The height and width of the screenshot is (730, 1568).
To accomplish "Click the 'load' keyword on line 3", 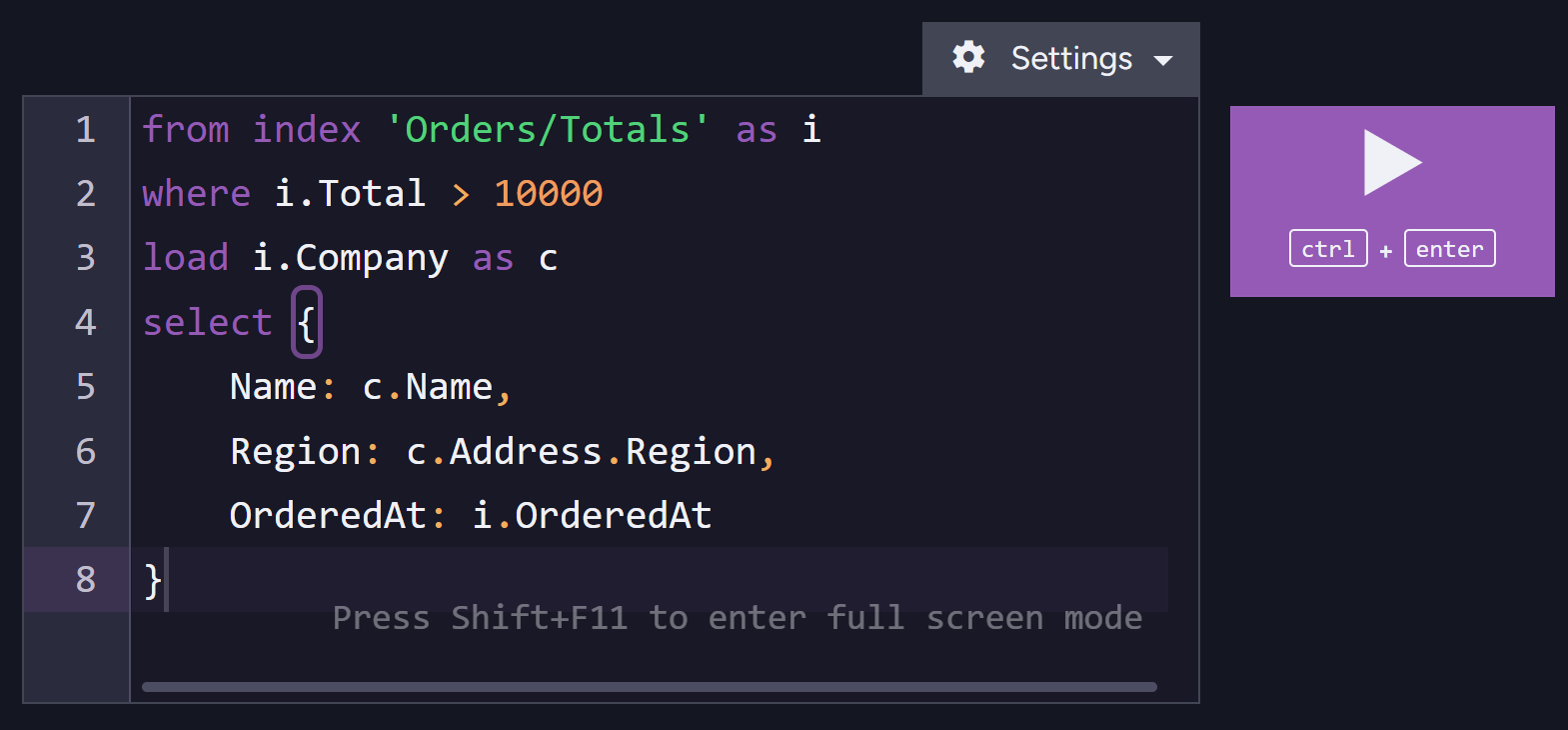I will pyautogui.click(x=186, y=257).
